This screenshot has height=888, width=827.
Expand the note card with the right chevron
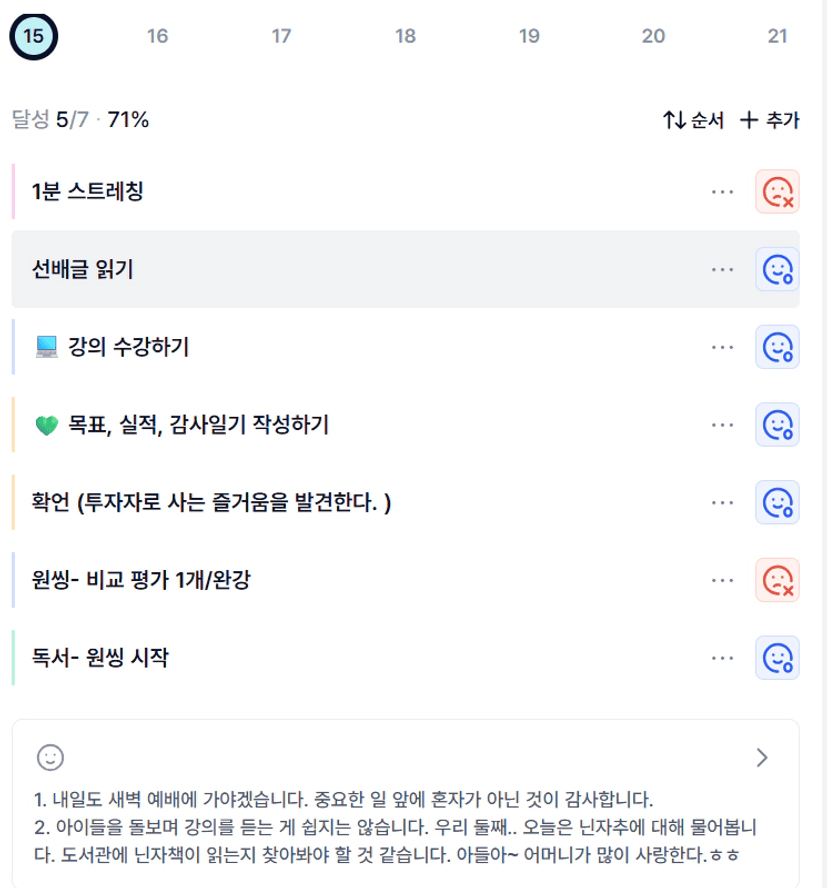762,757
